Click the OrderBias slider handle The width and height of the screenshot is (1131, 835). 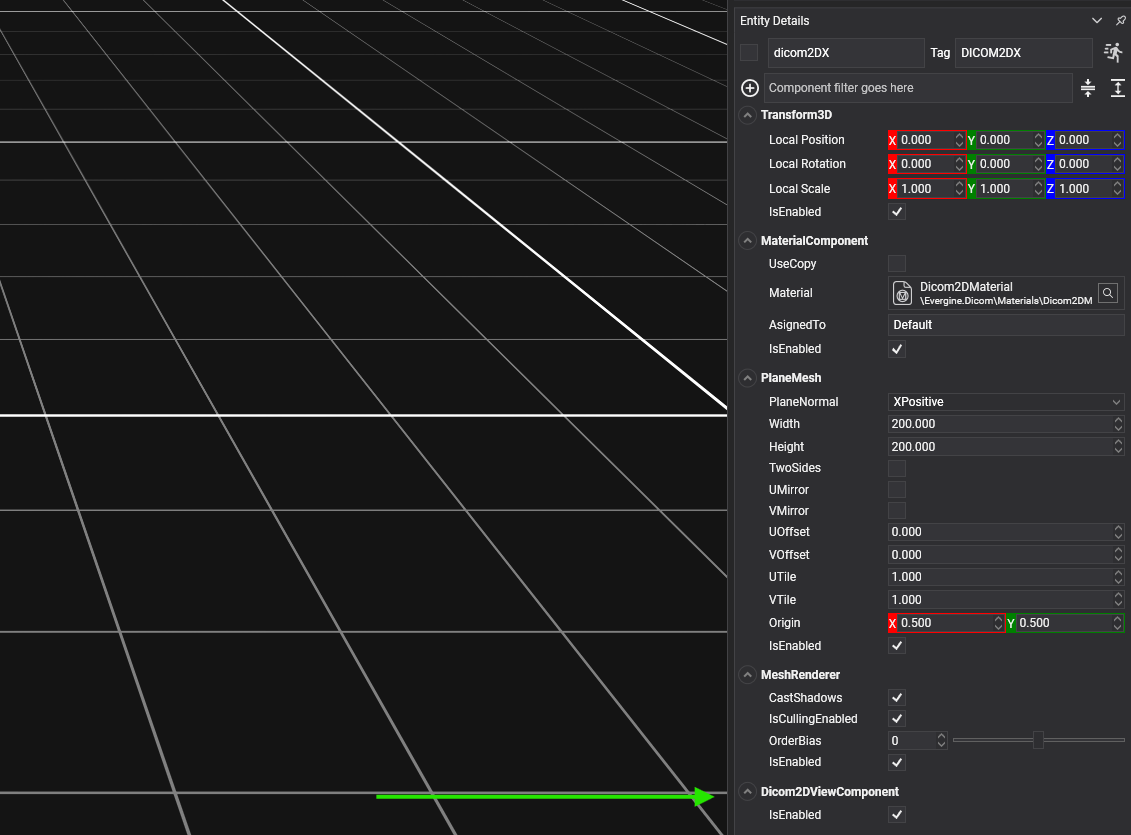(x=1038, y=740)
